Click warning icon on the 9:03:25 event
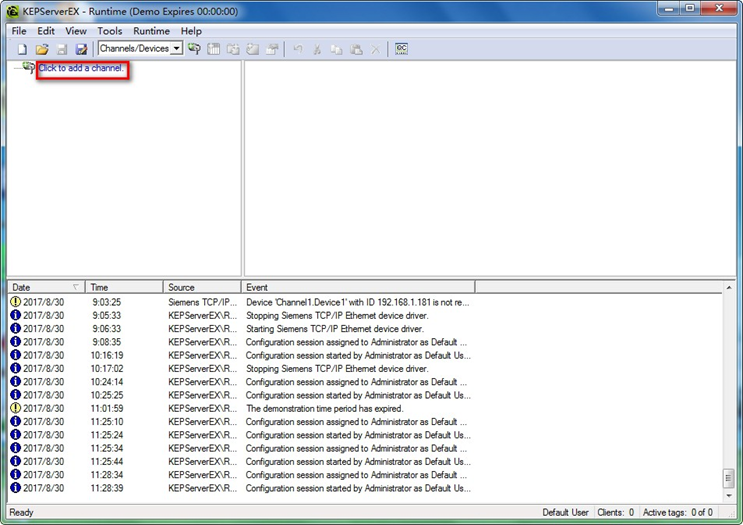 coord(16,301)
